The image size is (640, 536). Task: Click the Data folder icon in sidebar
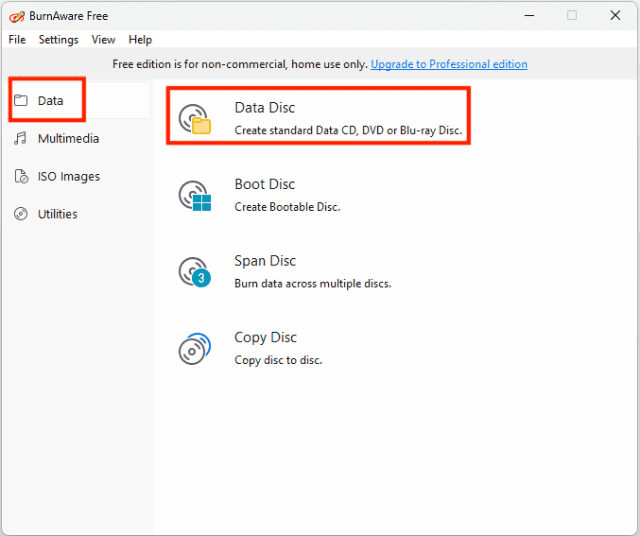coord(20,100)
